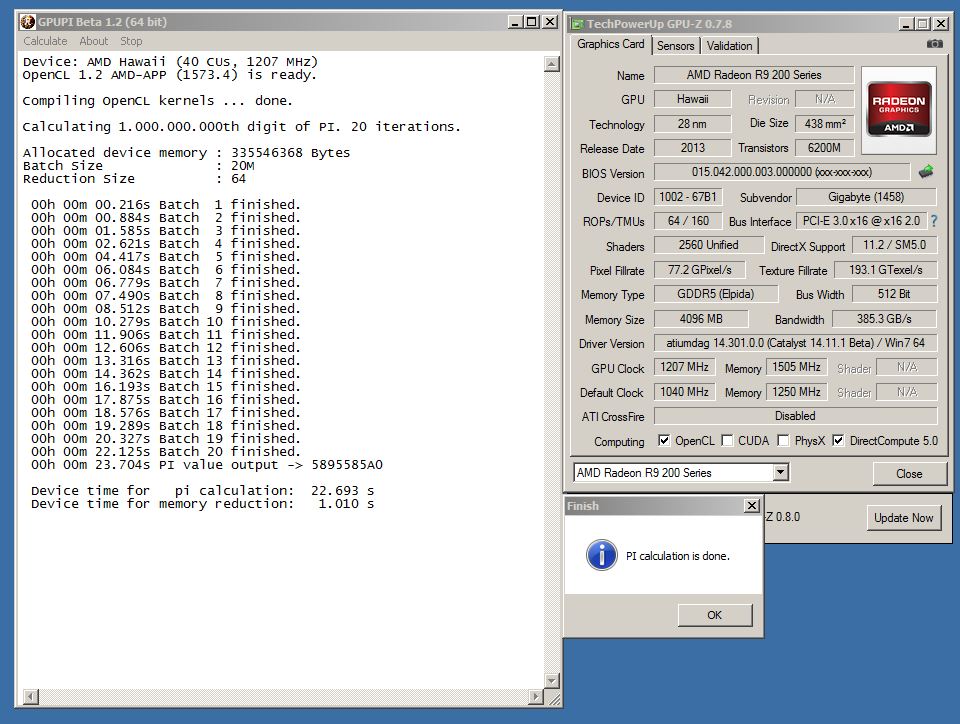Click the Pixel Fillrate 77.2 GPixel/s field
Image resolution: width=960 pixels, height=724 pixels.
coord(700,270)
